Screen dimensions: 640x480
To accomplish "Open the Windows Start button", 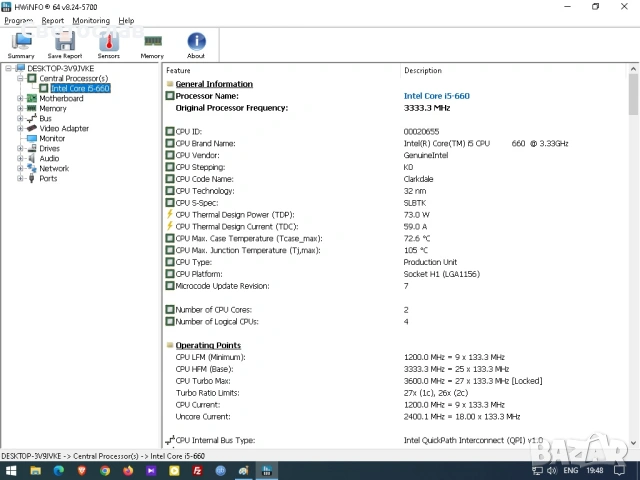I will click(x=11, y=471).
